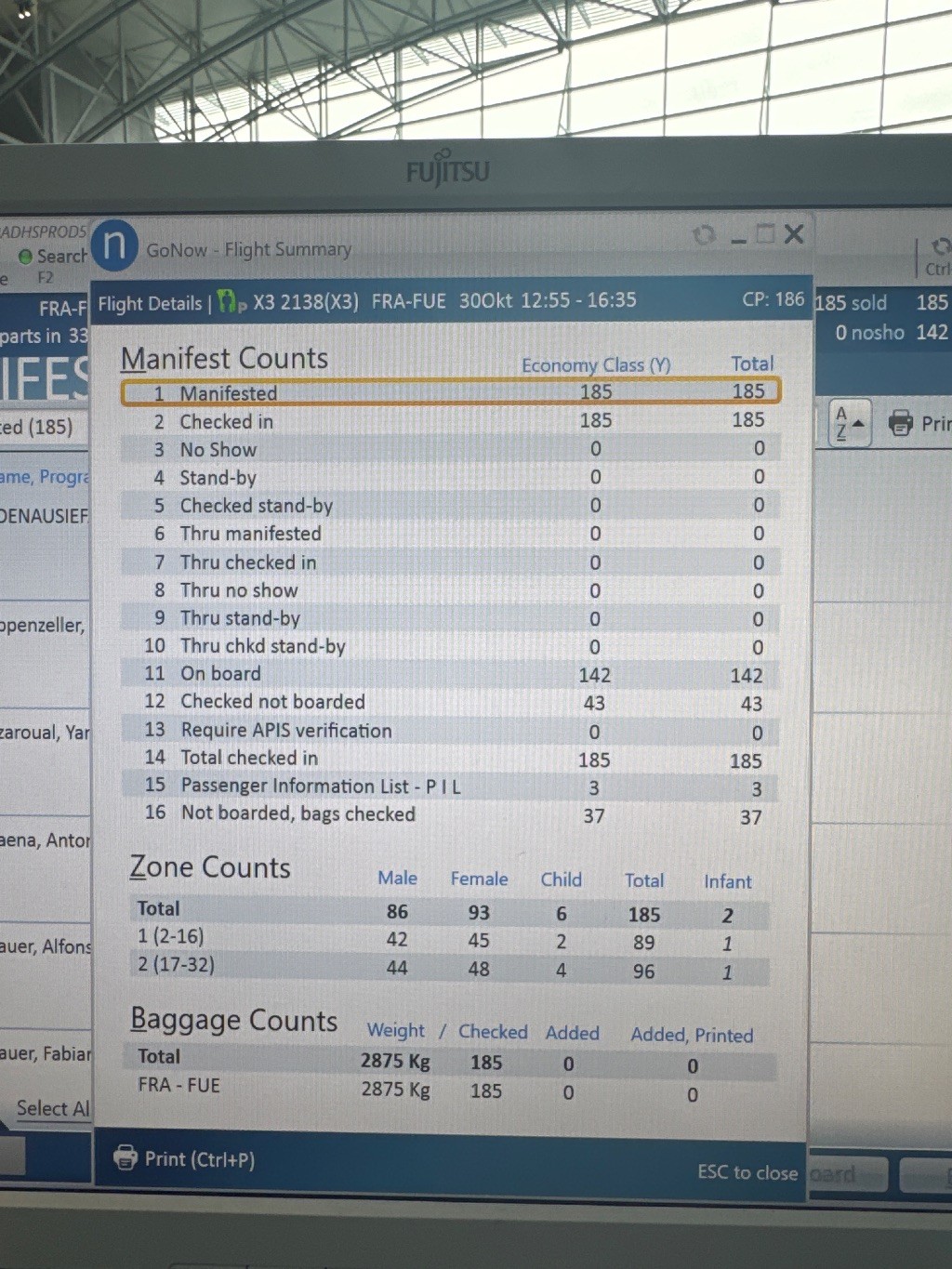
Task: Click the GoNow 'n' logo icon
Action: (x=114, y=246)
